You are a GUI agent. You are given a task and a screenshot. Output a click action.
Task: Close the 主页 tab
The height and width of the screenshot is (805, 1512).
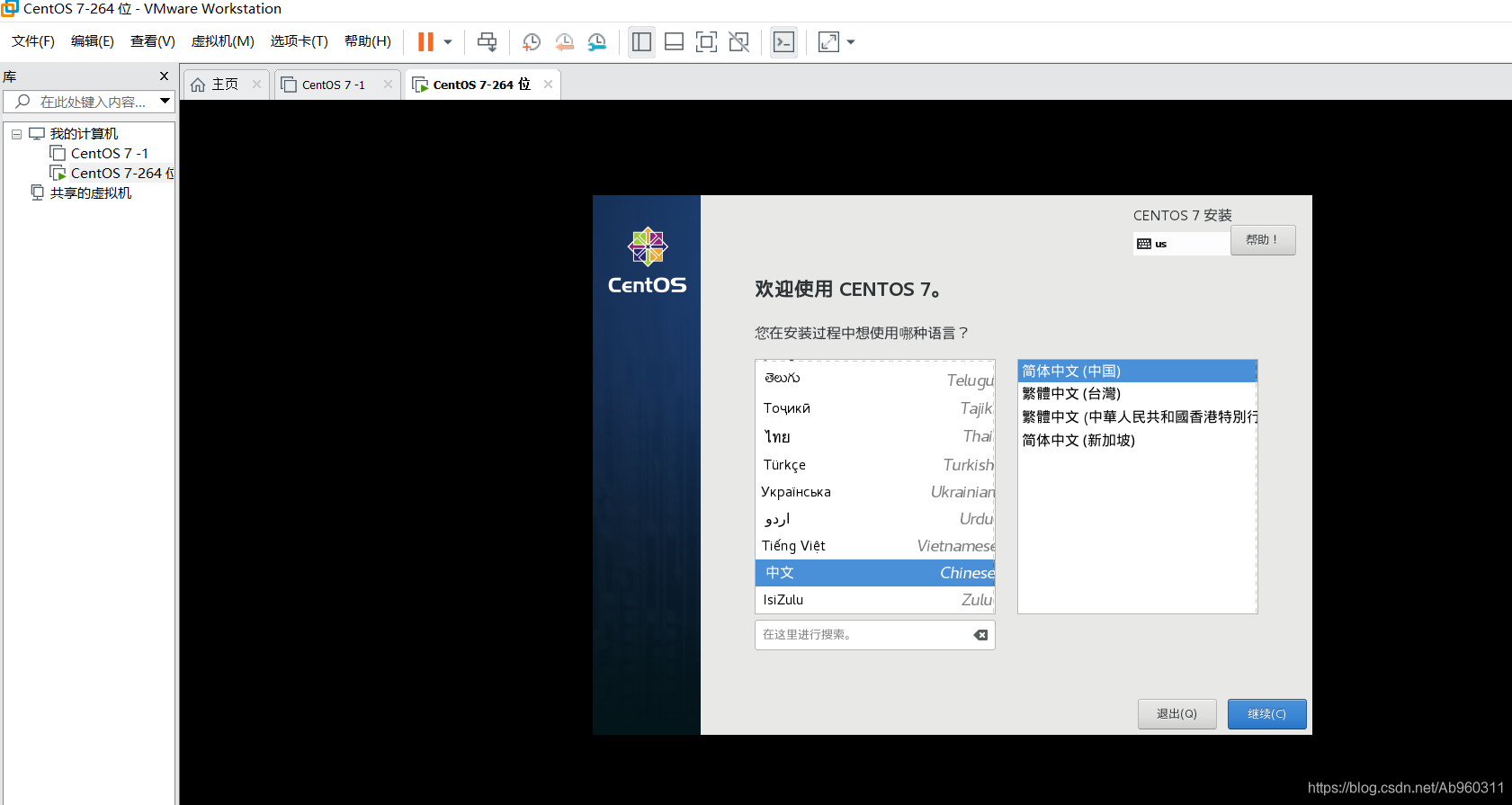point(256,84)
